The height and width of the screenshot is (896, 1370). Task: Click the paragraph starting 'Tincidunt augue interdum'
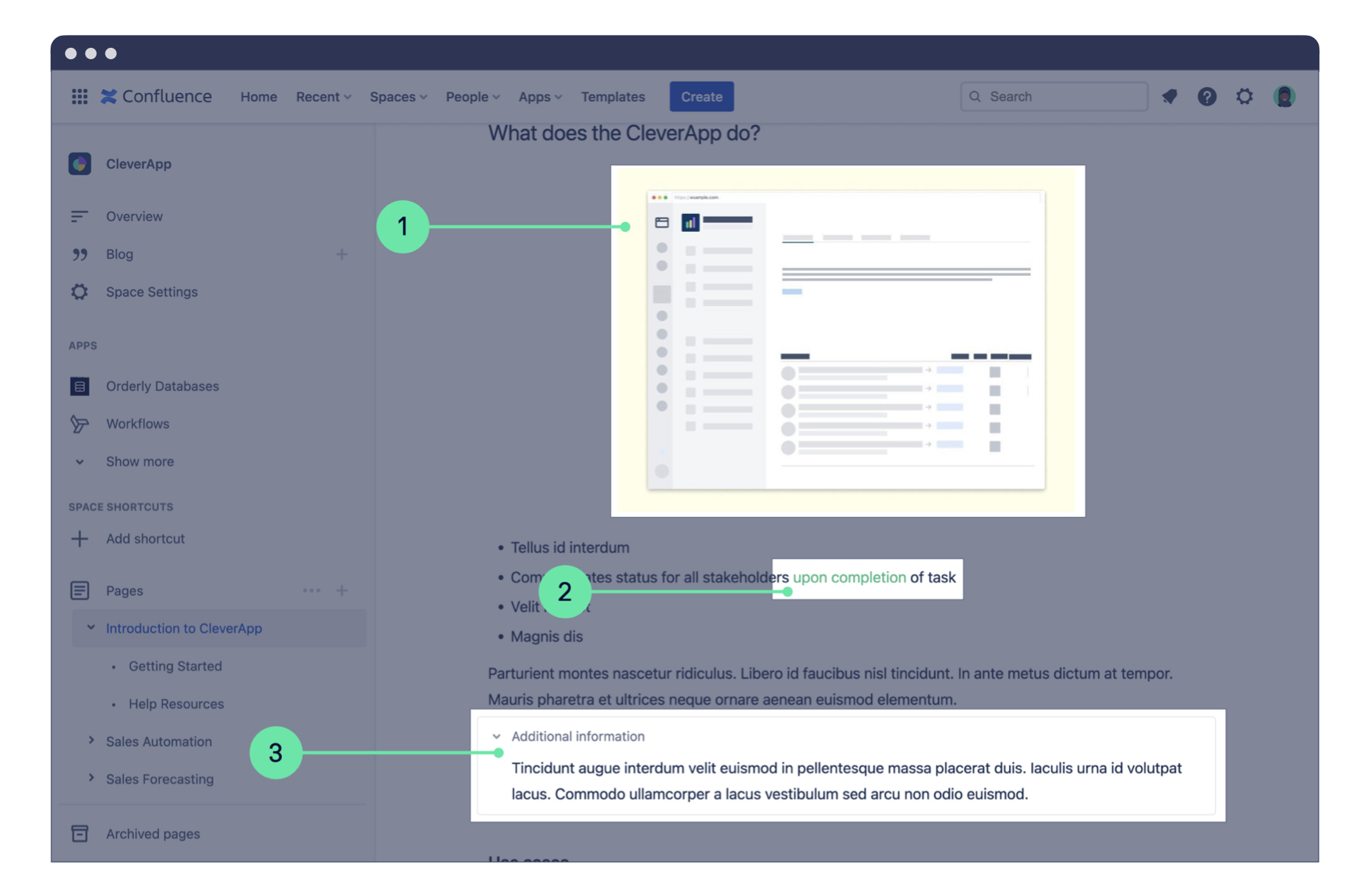pos(846,781)
